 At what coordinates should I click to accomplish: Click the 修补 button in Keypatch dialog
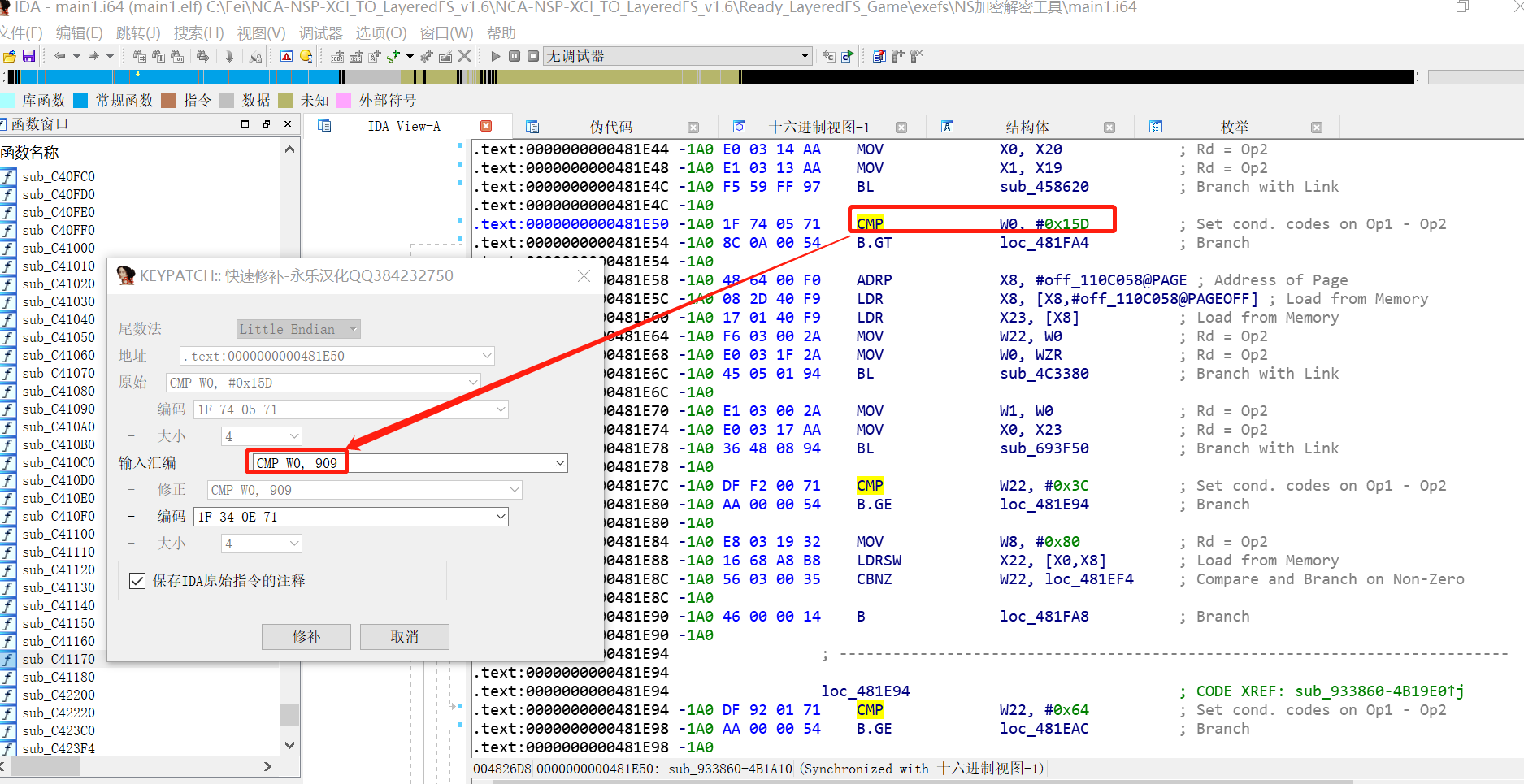click(x=306, y=637)
